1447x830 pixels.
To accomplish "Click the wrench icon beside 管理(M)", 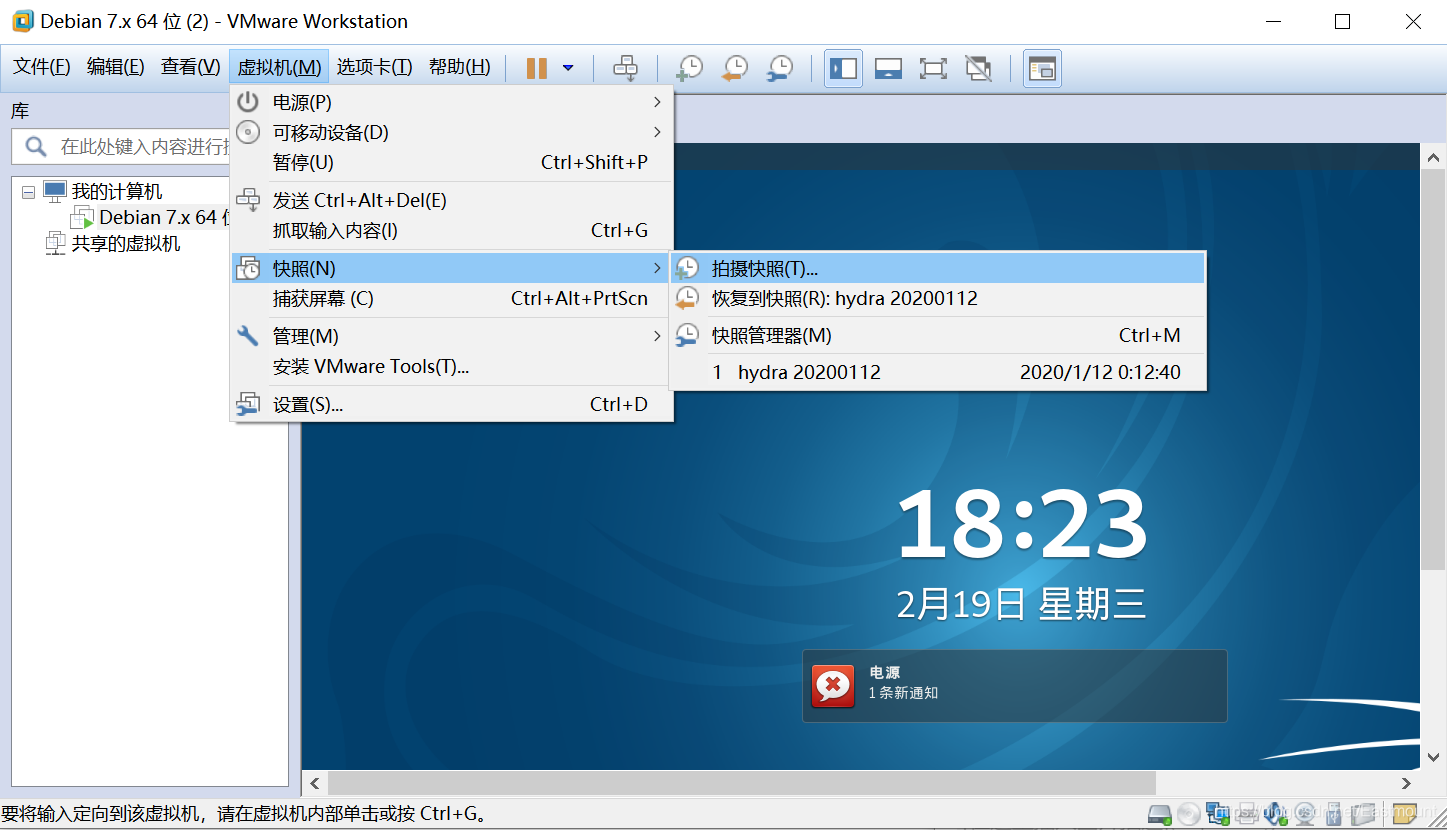I will tap(247, 336).
